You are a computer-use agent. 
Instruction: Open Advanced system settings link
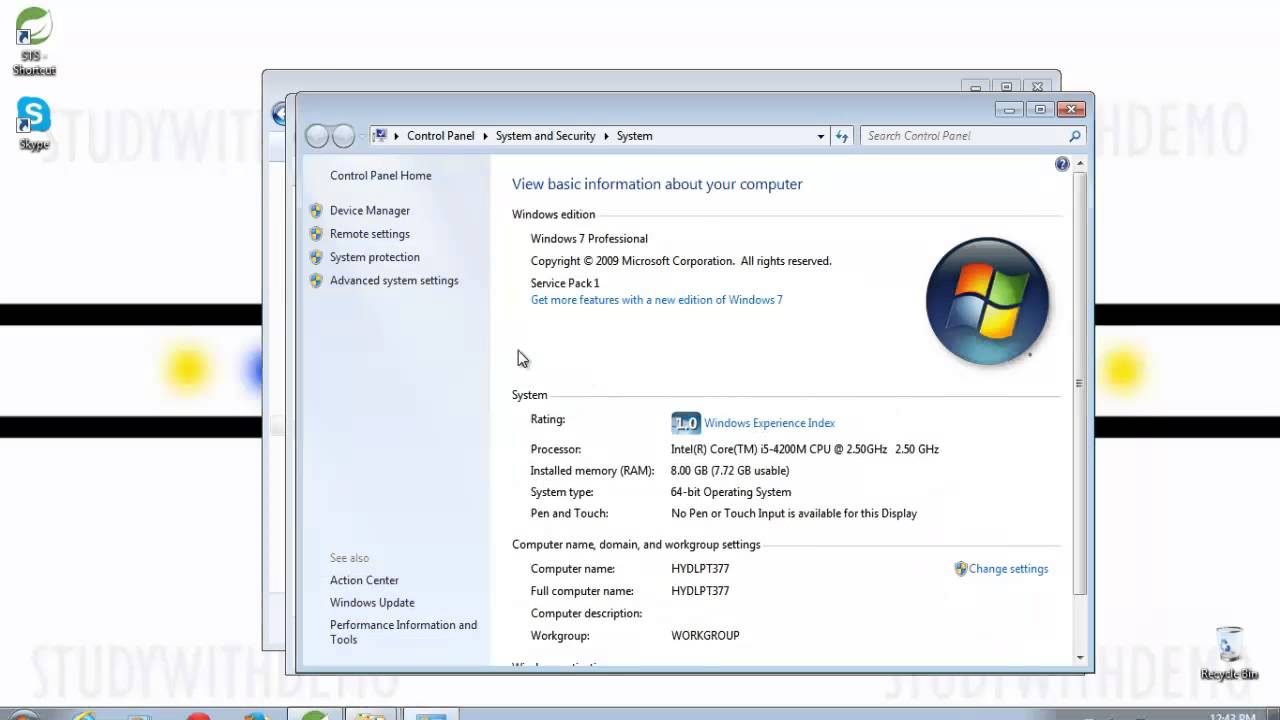(394, 281)
